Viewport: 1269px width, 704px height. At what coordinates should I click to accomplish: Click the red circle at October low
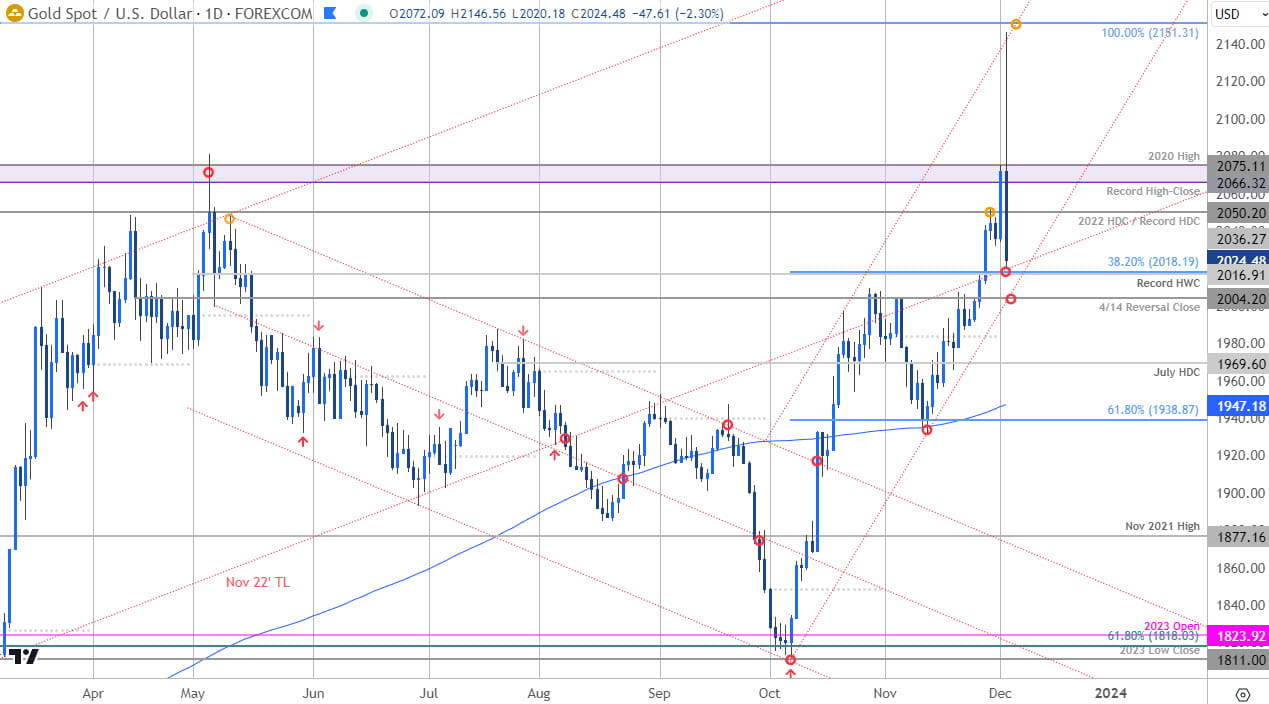click(791, 660)
